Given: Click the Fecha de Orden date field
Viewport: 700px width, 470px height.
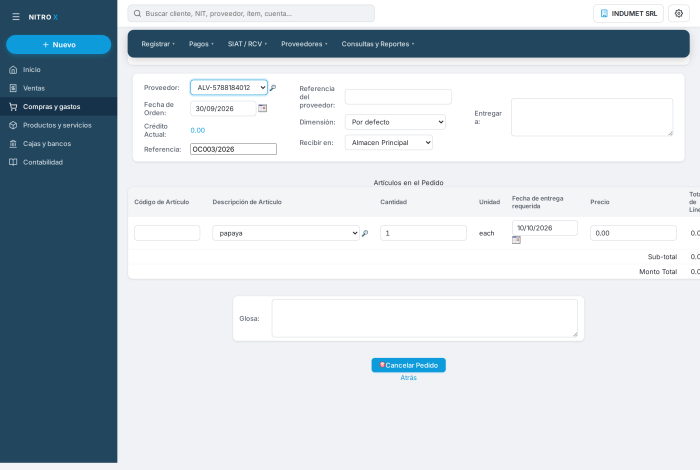Looking at the screenshot, I should coord(223,108).
